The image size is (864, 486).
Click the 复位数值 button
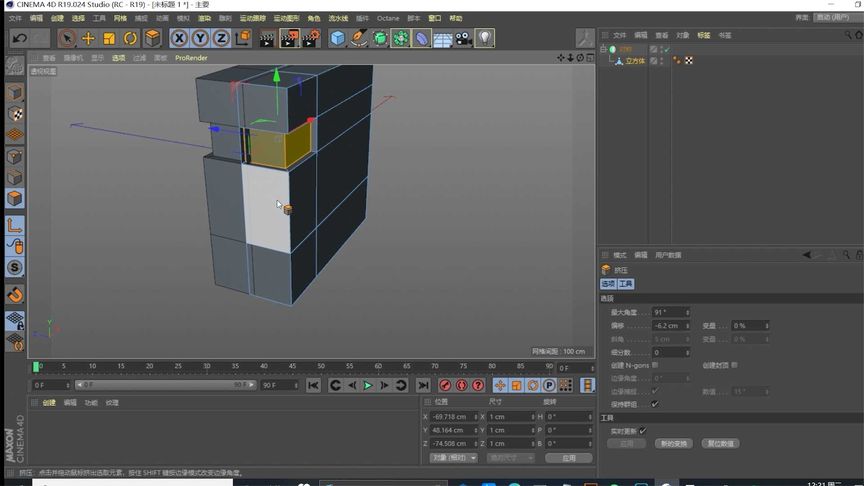click(720, 443)
